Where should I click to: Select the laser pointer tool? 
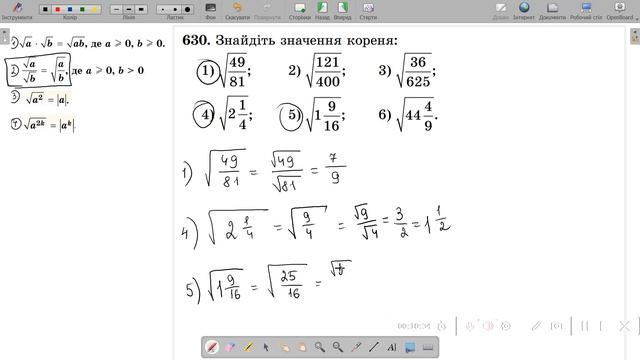(x=356, y=347)
